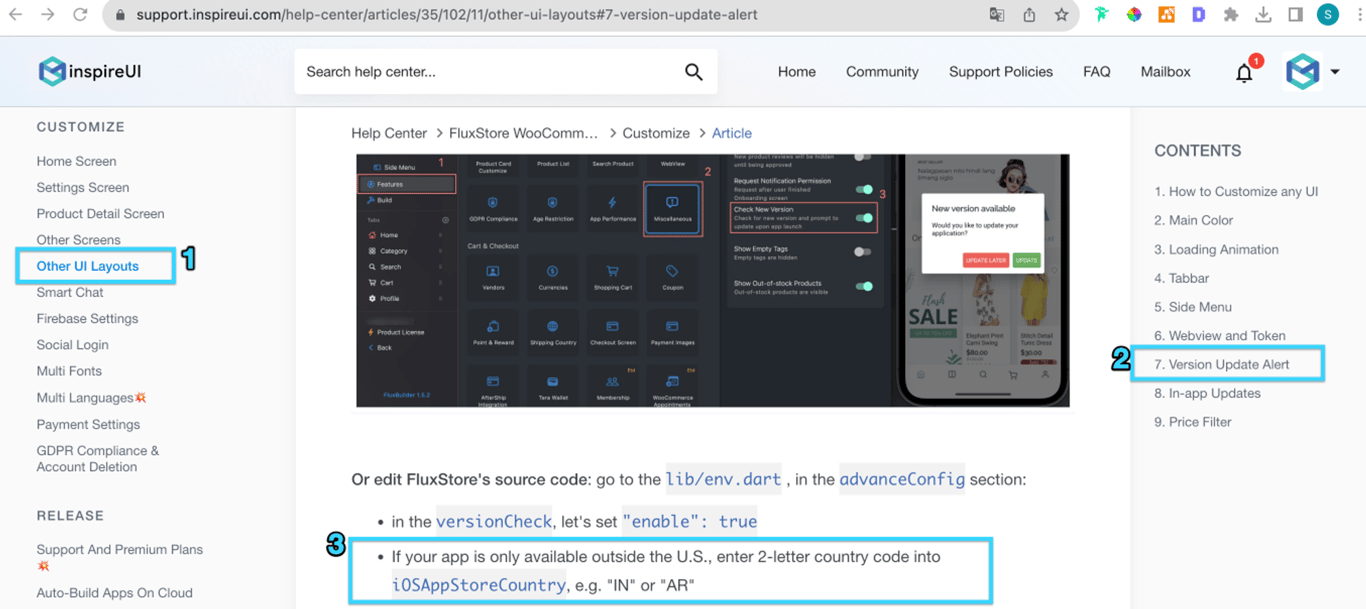Select Other Screens in the sidebar
1366x609 pixels.
pos(78,240)
